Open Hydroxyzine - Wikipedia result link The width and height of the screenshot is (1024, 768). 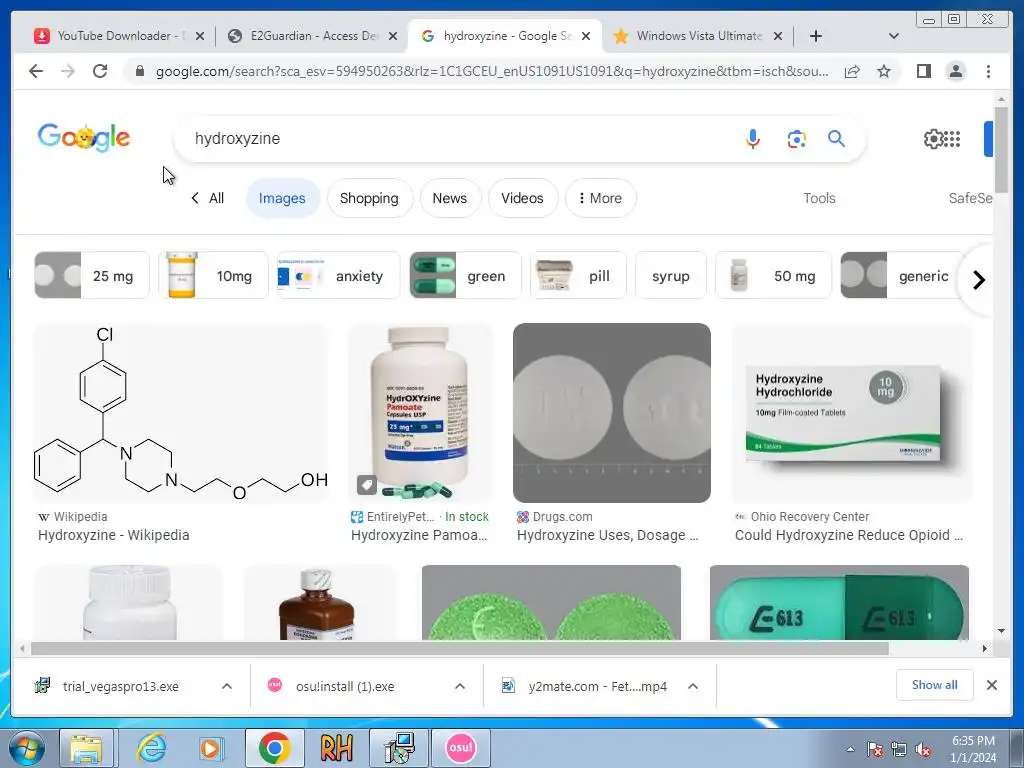(114, 535)
